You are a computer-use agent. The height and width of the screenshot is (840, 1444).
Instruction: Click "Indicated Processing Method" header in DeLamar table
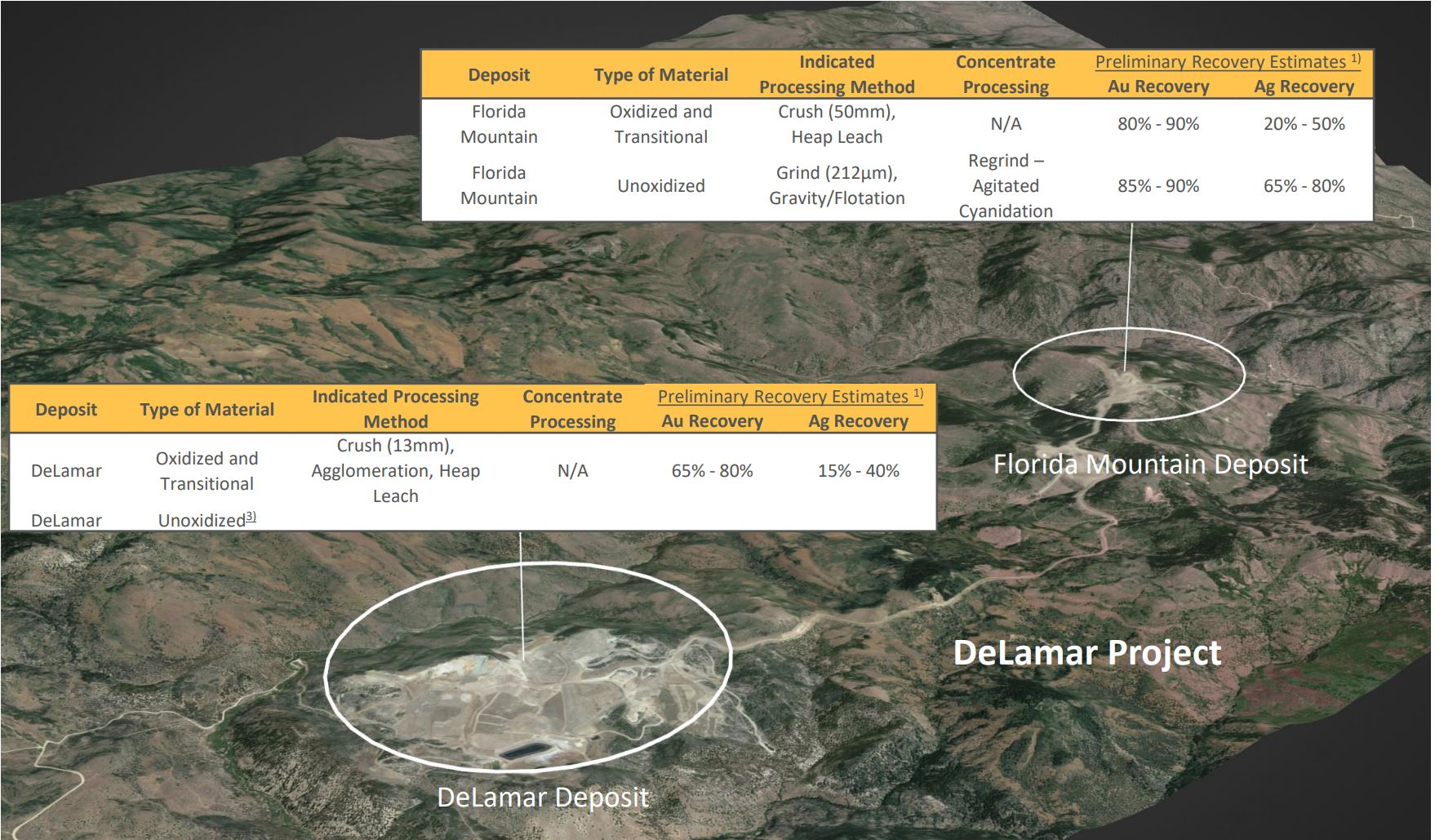(x=395, y=409)
